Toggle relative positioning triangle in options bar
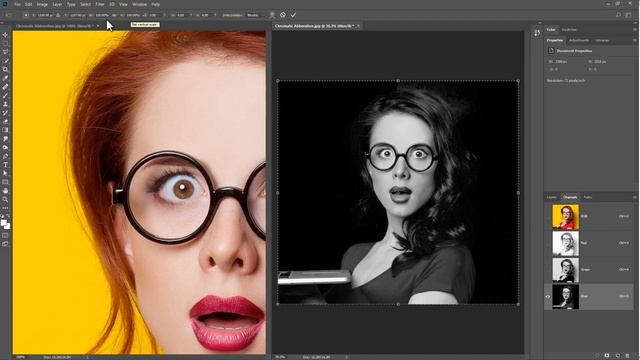Image resolution: width=640 pixels, height=360 pixels. 58,15
